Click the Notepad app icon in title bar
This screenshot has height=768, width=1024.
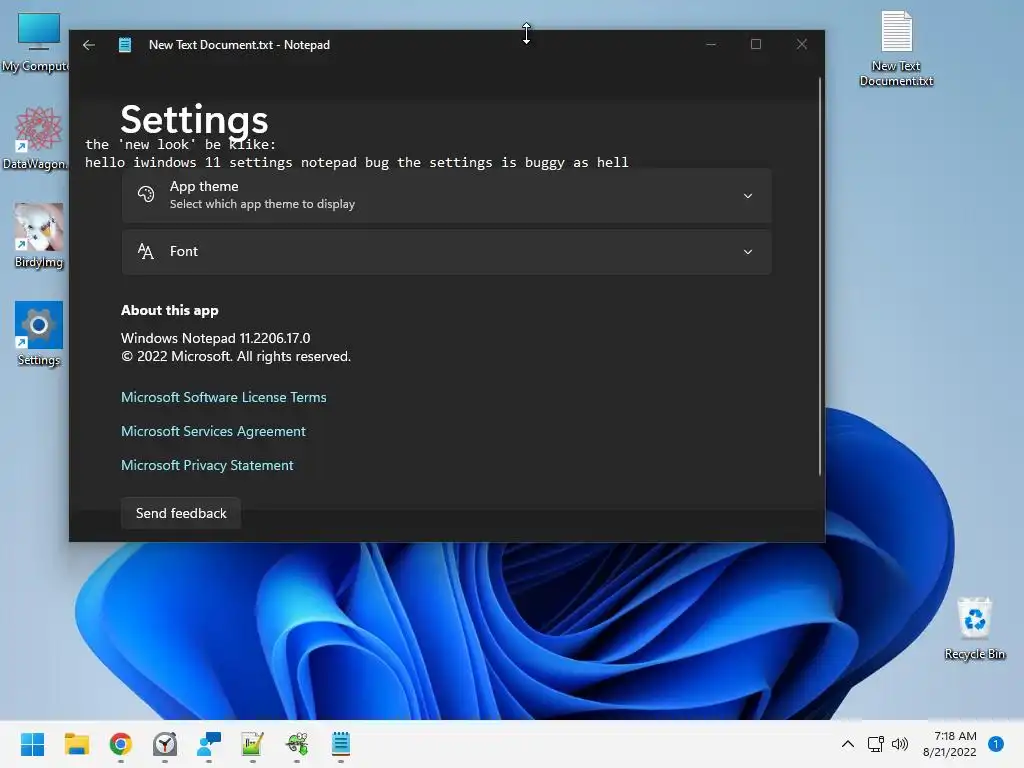point(125,45)
